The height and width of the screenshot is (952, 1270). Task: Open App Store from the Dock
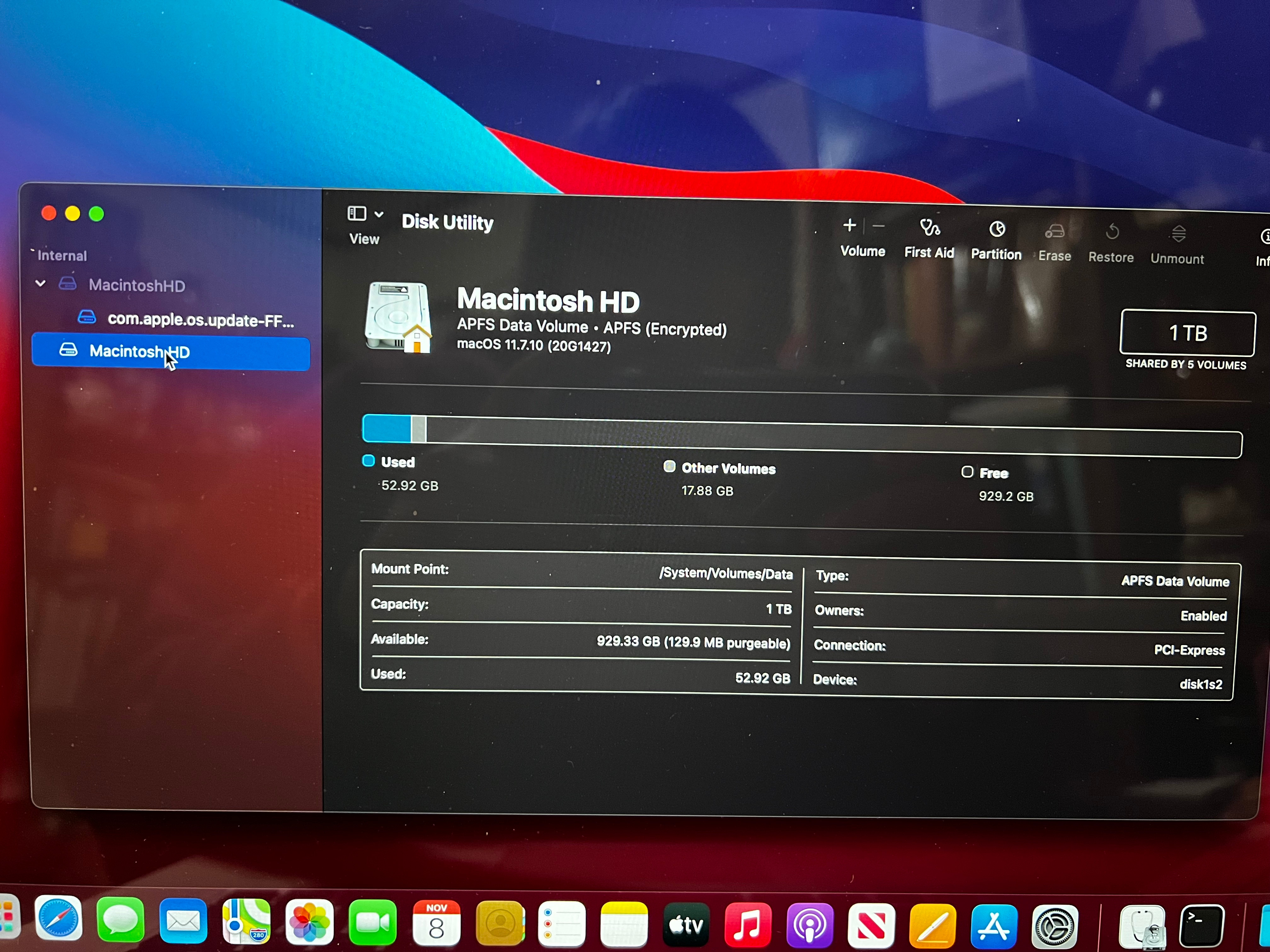pyautogui.click(x=994, y=927)
